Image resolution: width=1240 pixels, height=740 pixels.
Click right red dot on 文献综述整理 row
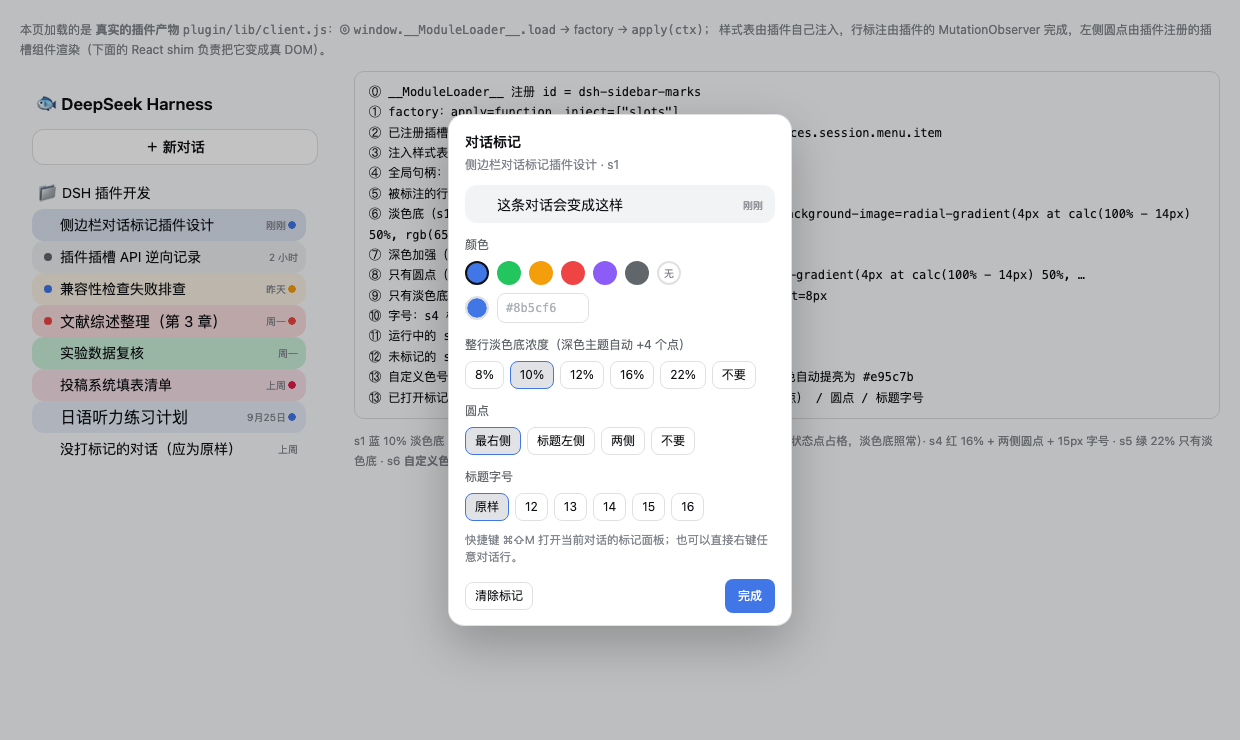[292, 321]
